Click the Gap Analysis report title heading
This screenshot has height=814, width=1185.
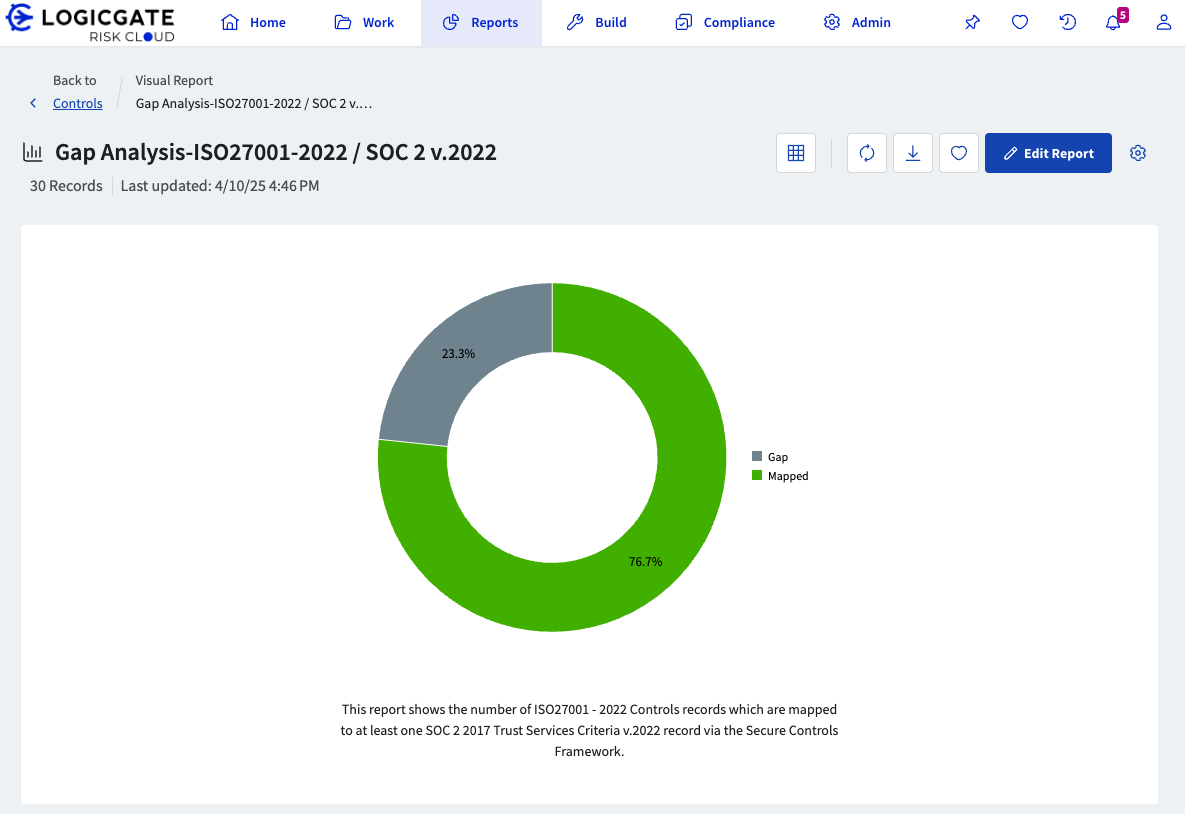pyautogui.click(x=276, y=152)
